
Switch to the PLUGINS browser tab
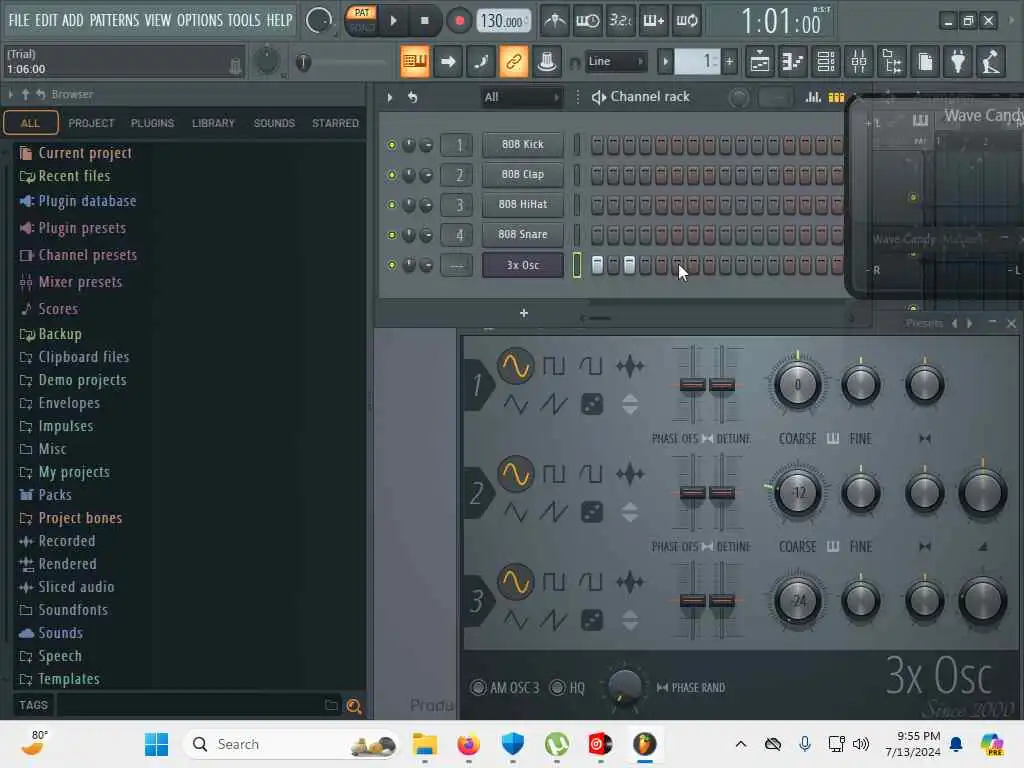152,123
